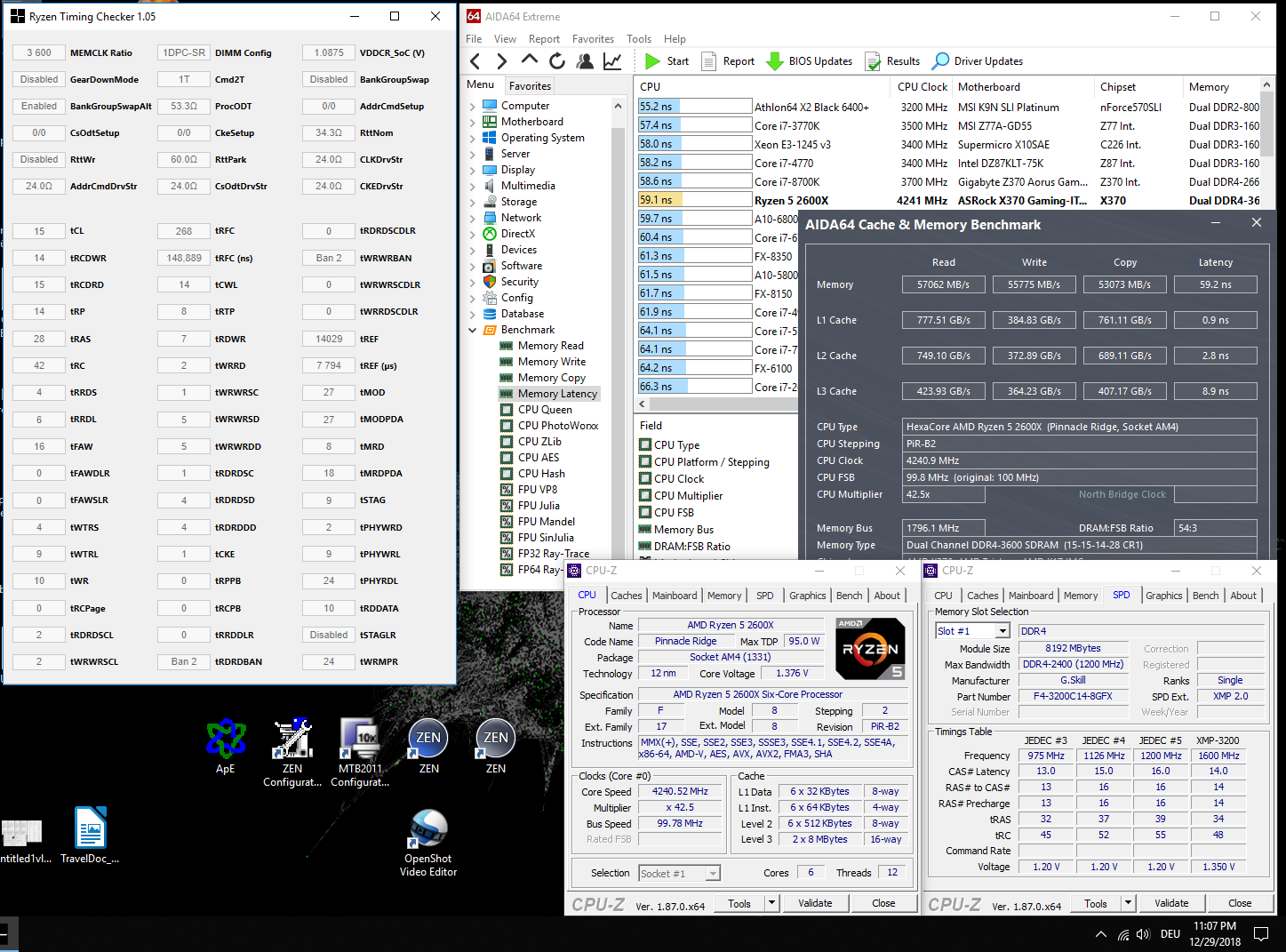Click the AIDA64 tree scrollbar up arrow
This screenshot has width=1286, height=952.
(618, 106)
